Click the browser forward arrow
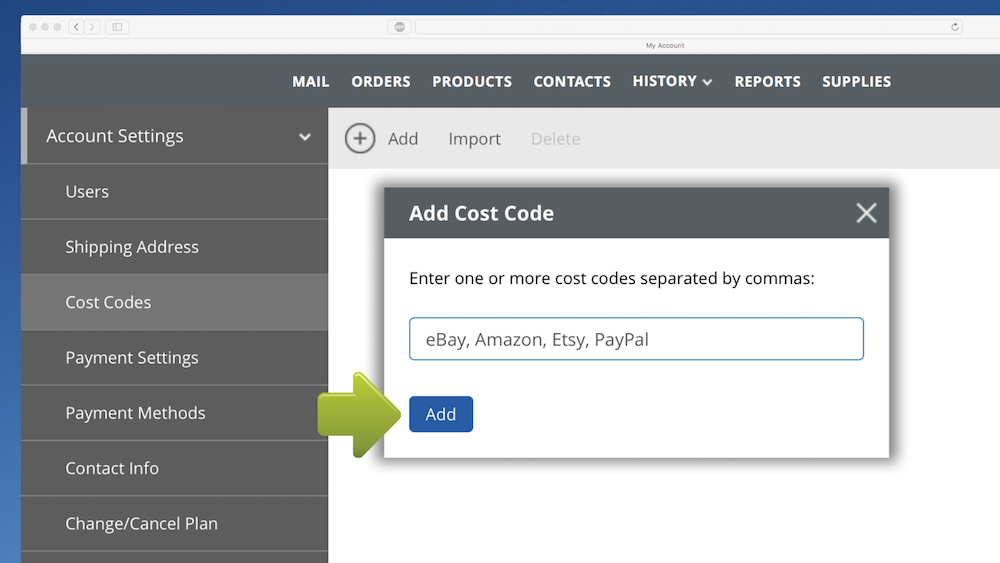Screen dimensions: 1000x563 coord(92,27)
